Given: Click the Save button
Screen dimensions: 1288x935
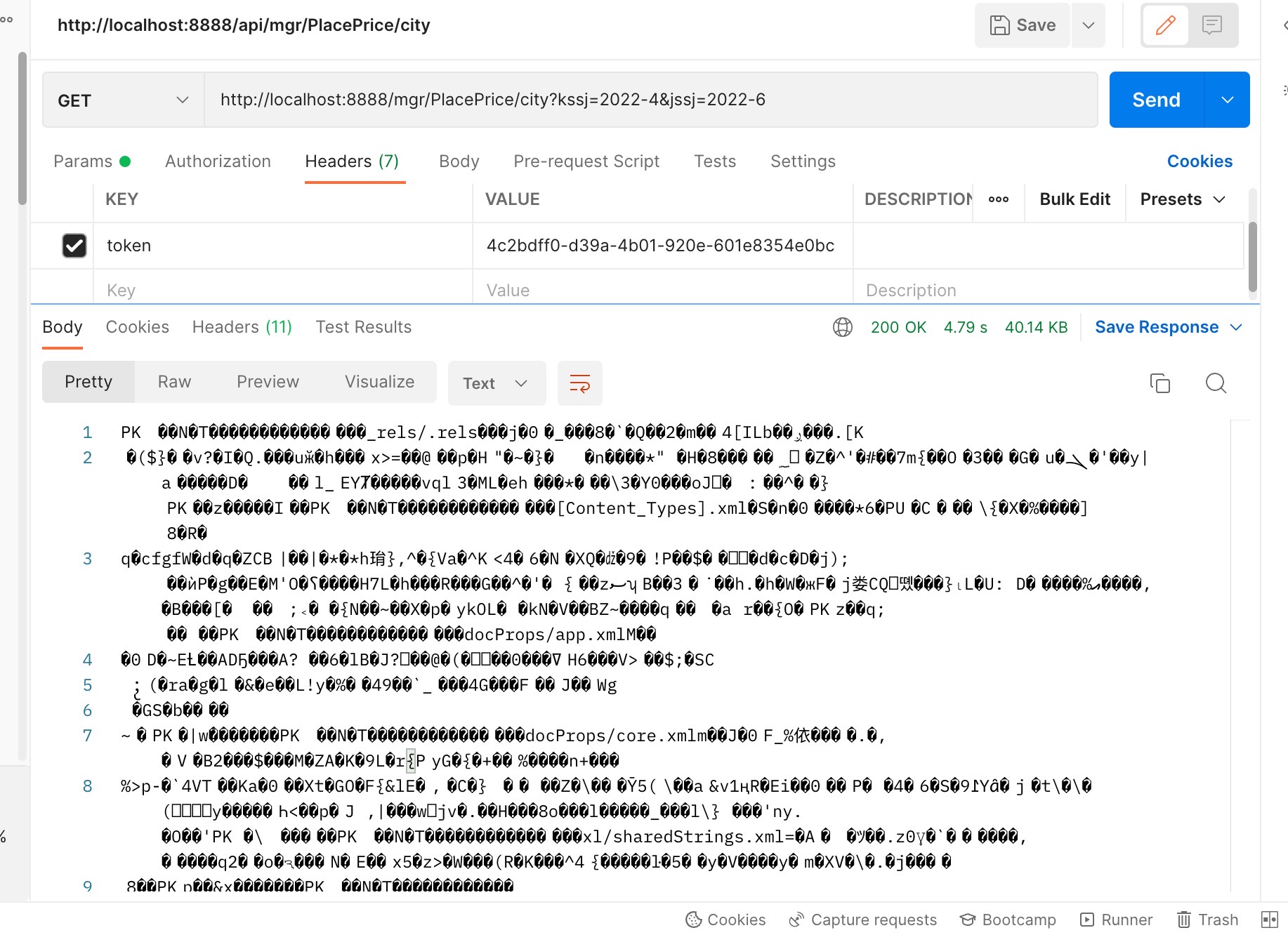Looking at the screenshot, I should coord(1023,25).
